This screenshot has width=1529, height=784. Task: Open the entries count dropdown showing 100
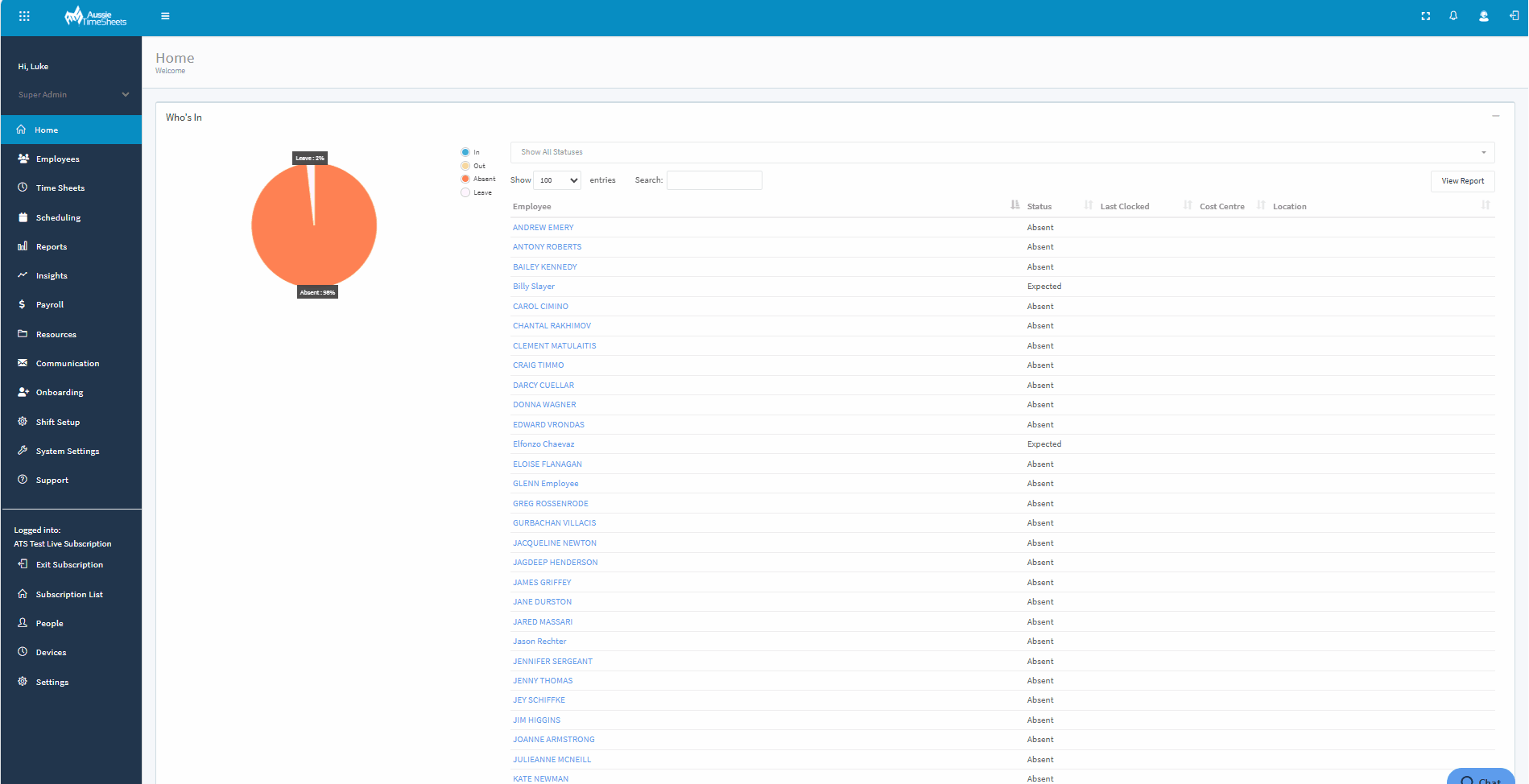click(556, 180)
